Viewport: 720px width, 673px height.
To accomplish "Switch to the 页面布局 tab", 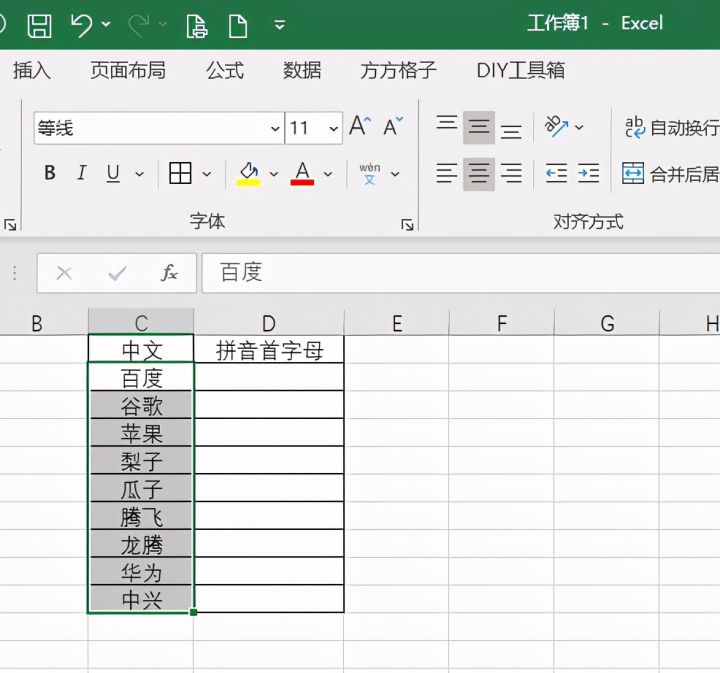I will pos(128,70).
